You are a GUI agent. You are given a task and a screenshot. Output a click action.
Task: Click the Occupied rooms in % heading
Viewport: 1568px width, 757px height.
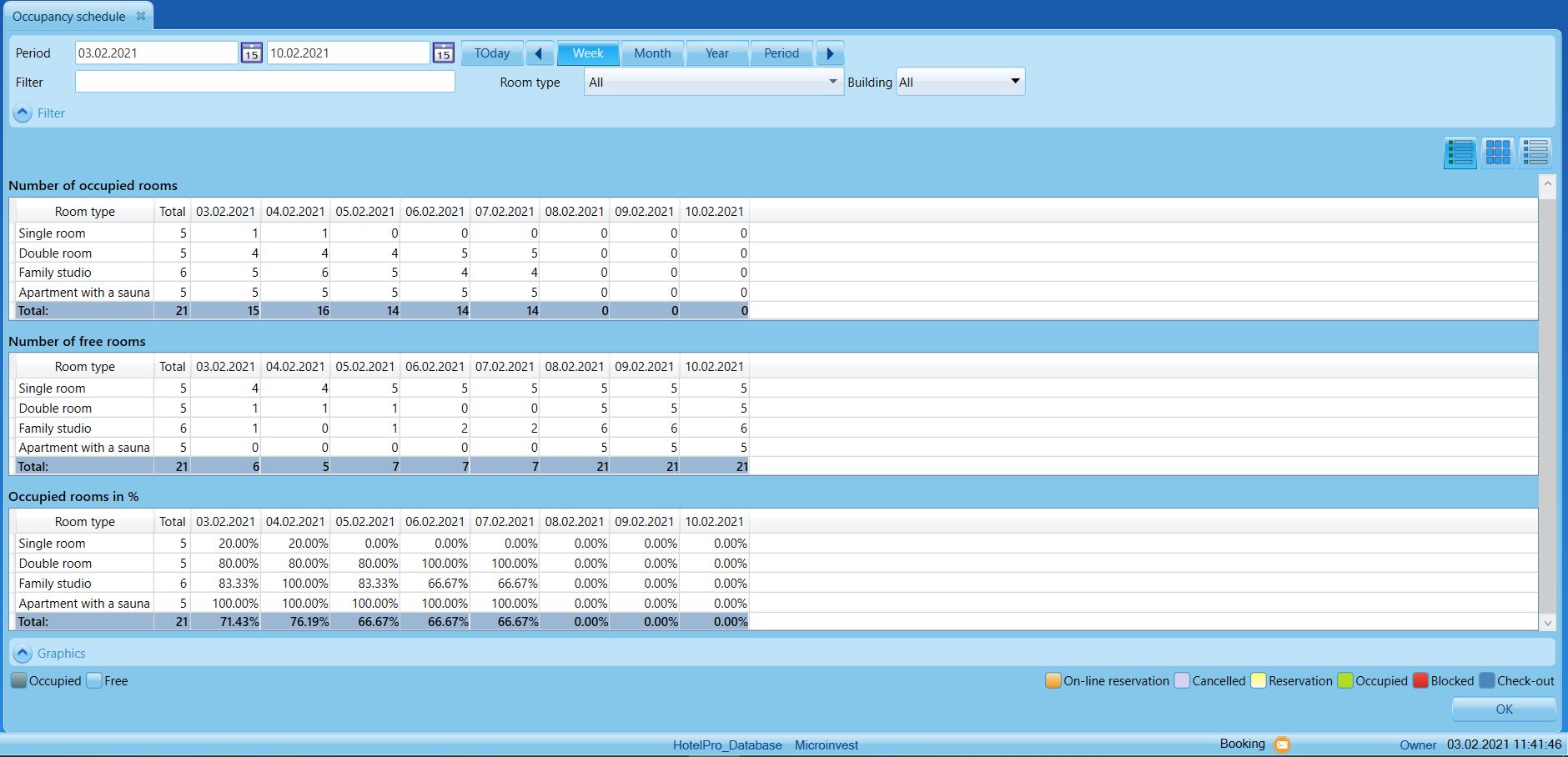tap(73, 496)
